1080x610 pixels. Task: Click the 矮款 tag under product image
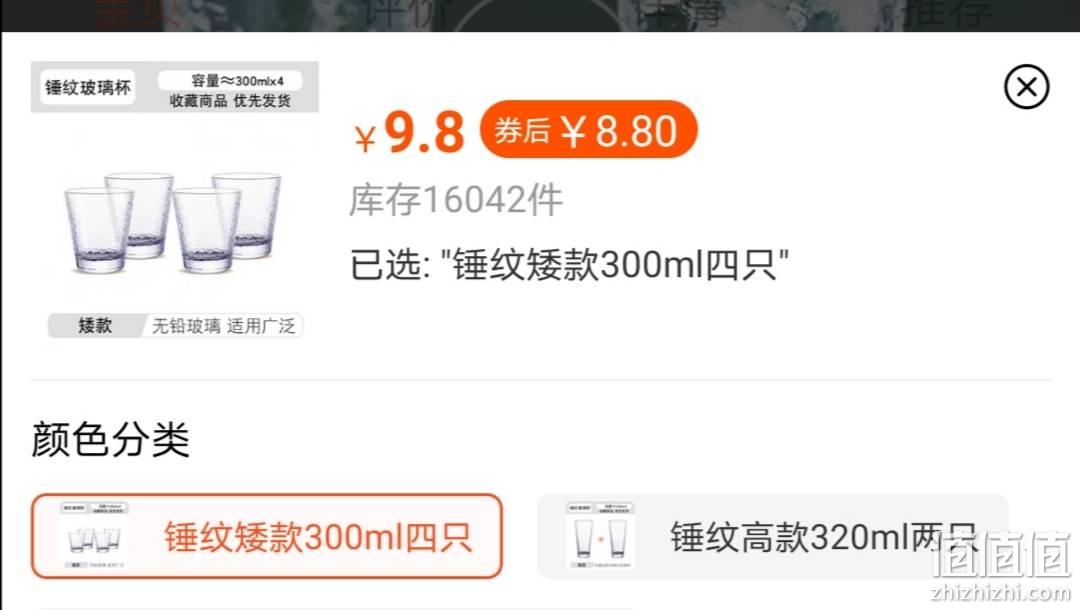click(95, 326)
